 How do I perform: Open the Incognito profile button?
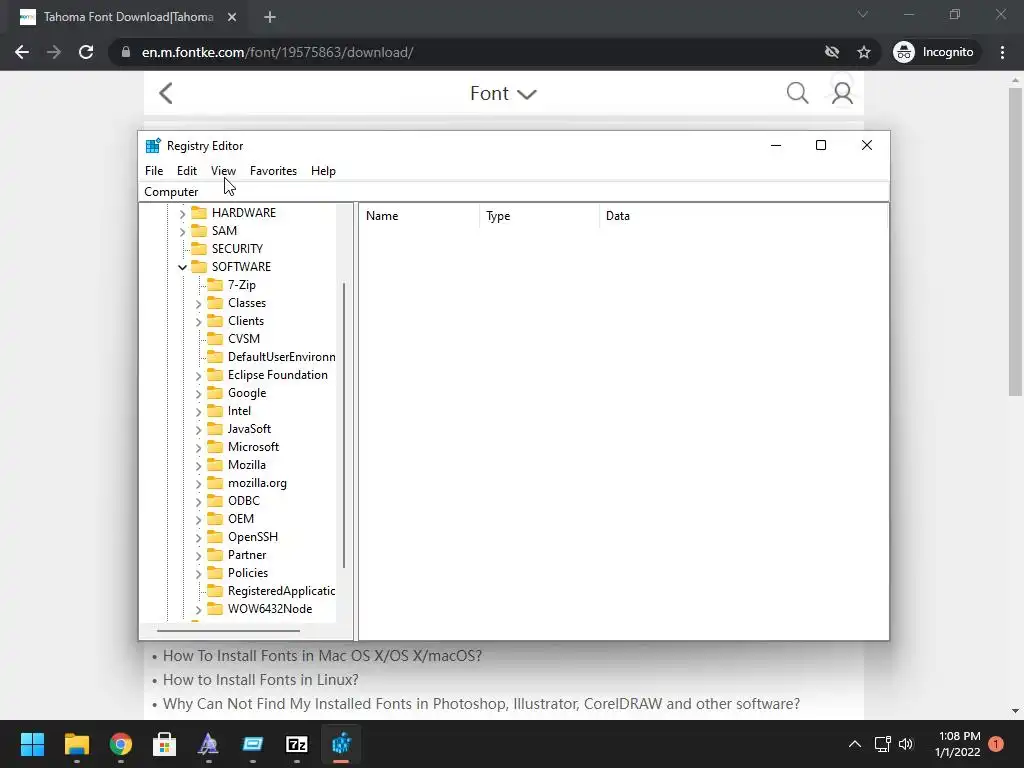coord(934,52)
